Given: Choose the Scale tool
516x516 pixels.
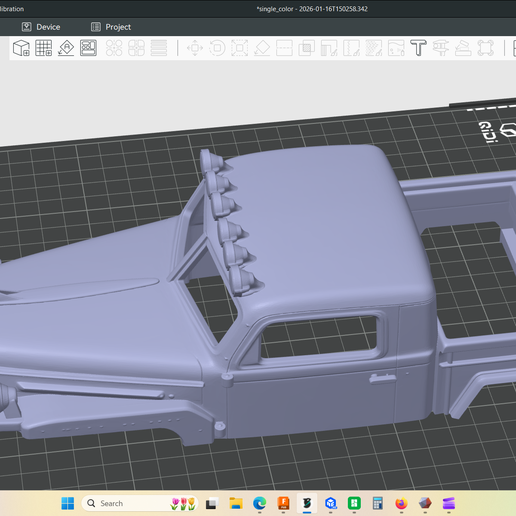Looking at the screenshot, I should coord(240,48).
